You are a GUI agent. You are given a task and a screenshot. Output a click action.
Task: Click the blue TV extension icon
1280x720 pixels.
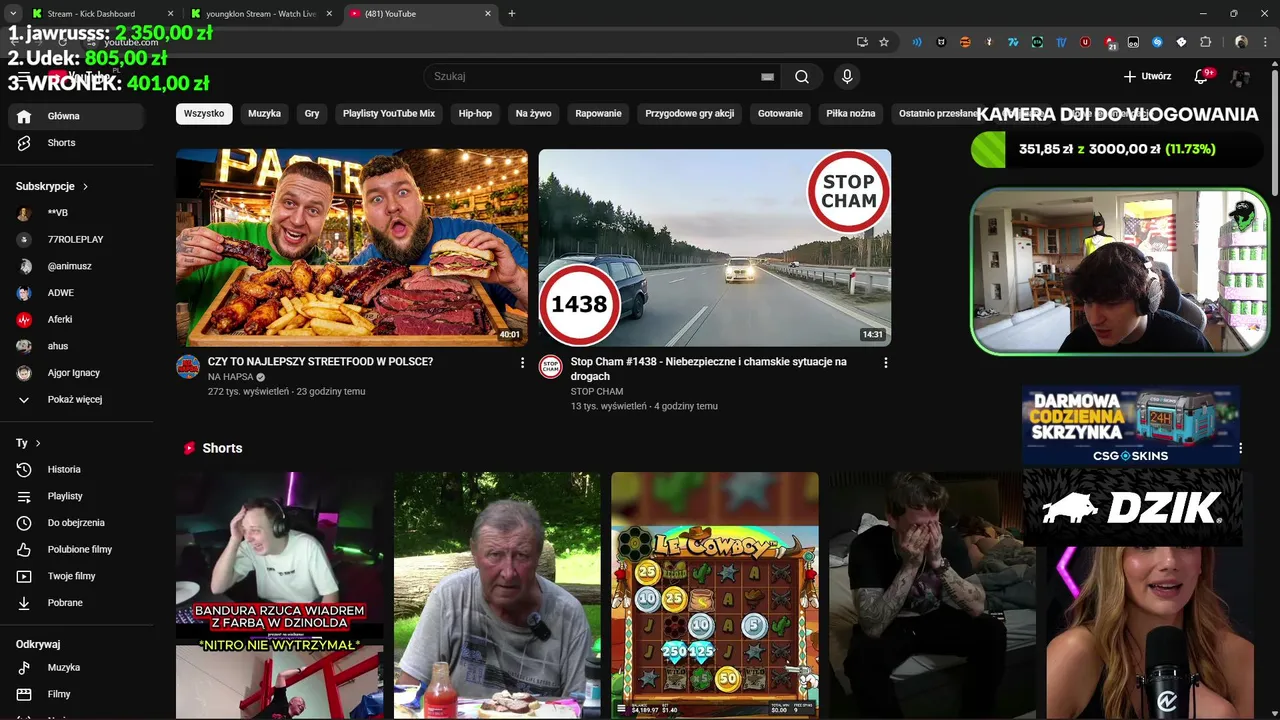(1061, 42)
